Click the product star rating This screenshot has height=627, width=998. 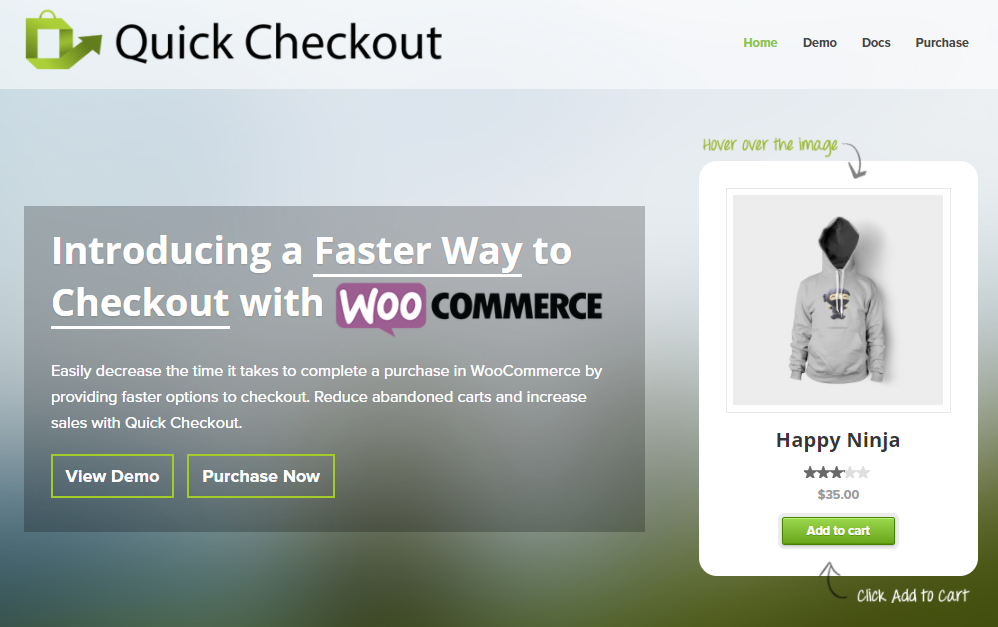pos(836,472)
